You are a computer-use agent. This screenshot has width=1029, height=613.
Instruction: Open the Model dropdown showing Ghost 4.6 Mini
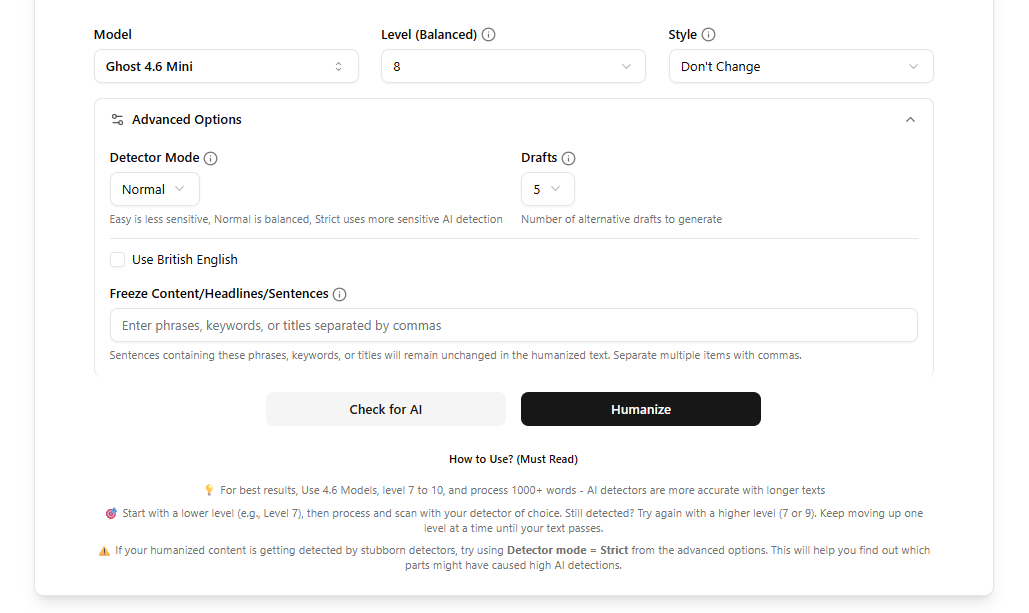coord(226,66)
